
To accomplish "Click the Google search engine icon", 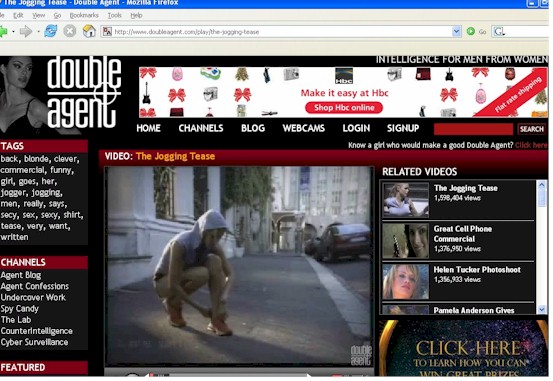I will pyautogui.click(x=499, y=32).
